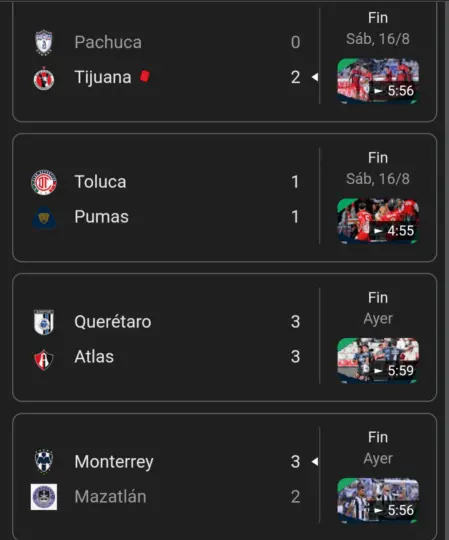Click the Pumas team crest
449x540 pixels.
pos(44,218)
